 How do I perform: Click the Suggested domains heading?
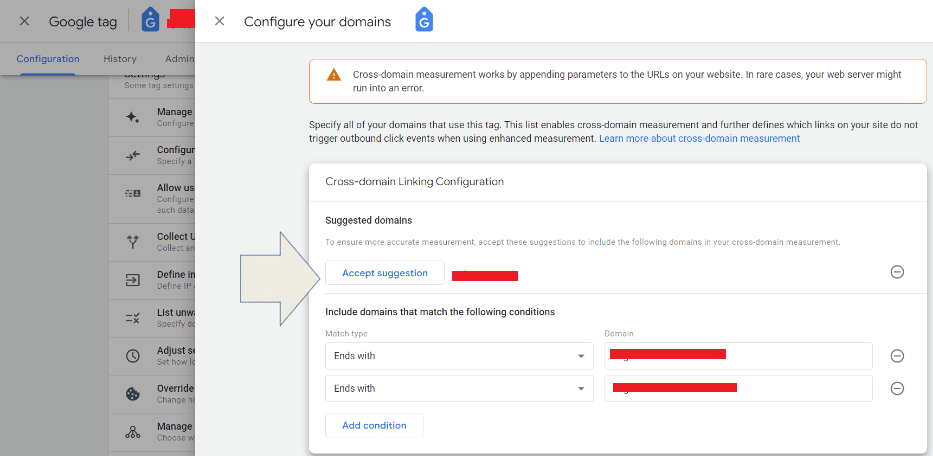tap(369, 220)
